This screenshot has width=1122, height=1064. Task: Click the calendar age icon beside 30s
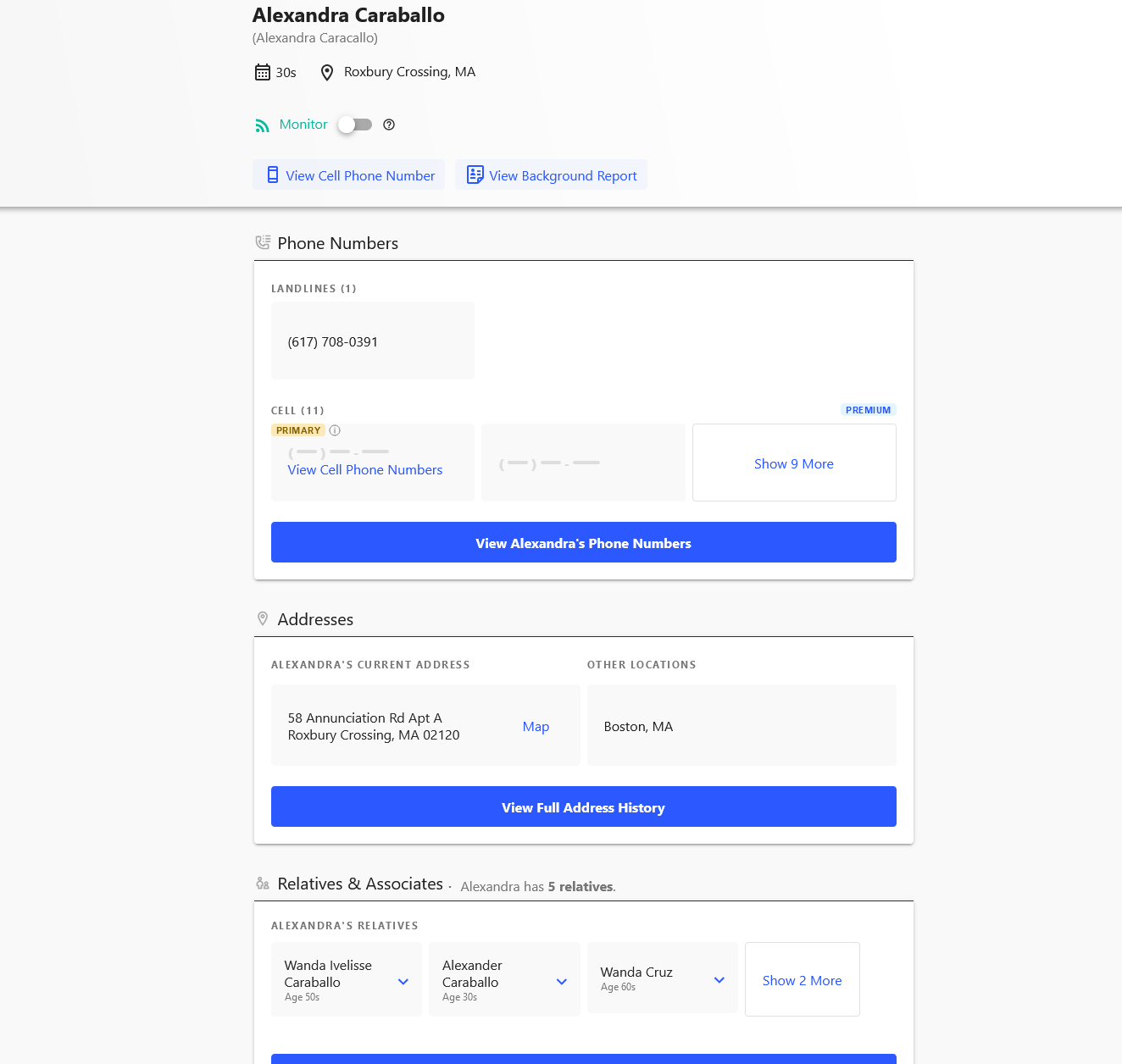pyautogui.click(x=263, y=72)
